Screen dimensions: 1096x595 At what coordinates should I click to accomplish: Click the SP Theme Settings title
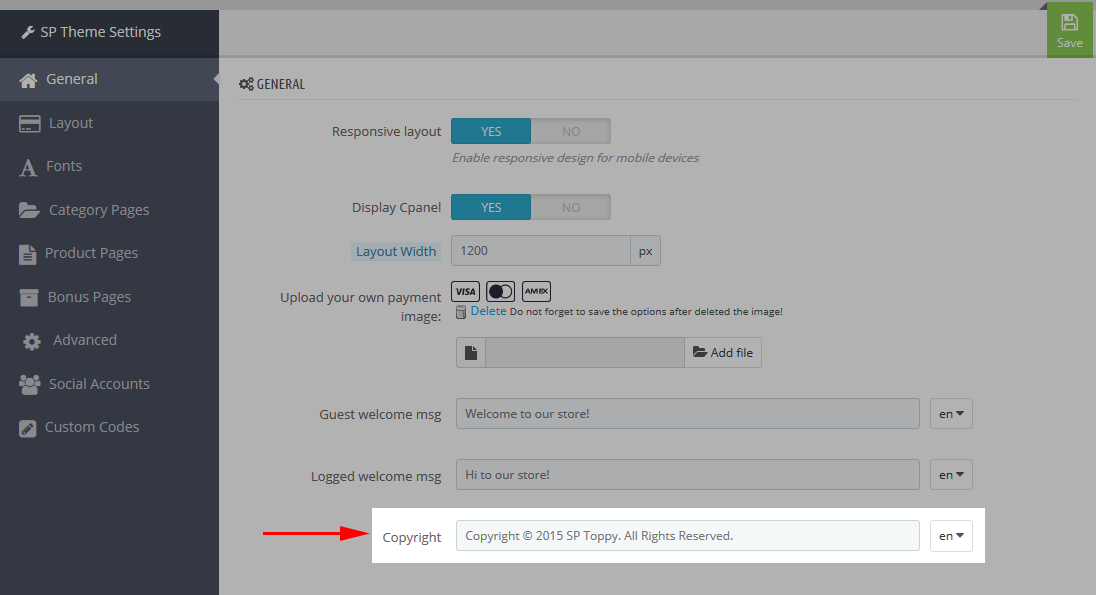101,32
